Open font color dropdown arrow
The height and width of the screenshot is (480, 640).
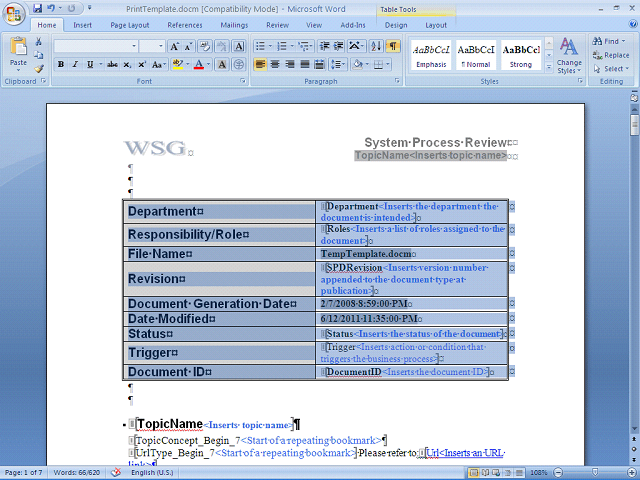209,64
